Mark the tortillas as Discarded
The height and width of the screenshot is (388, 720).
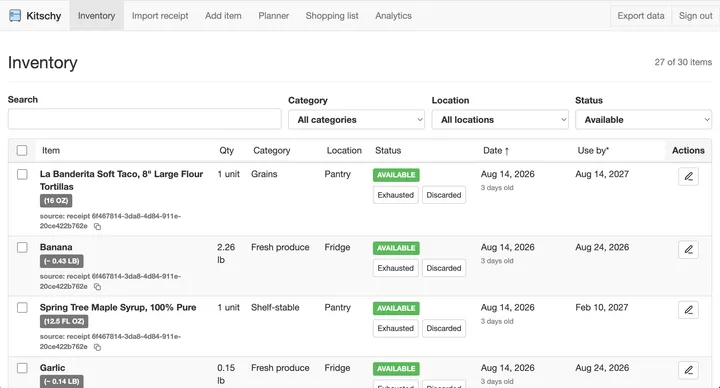point(444,195)
